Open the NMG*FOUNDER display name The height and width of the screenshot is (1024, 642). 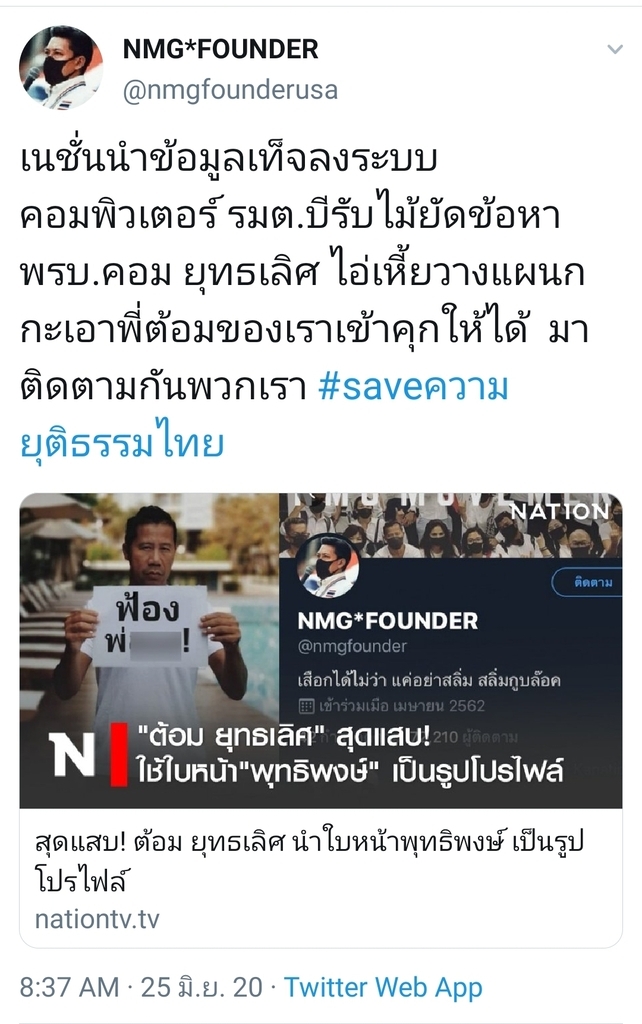(x=220, y=49)
